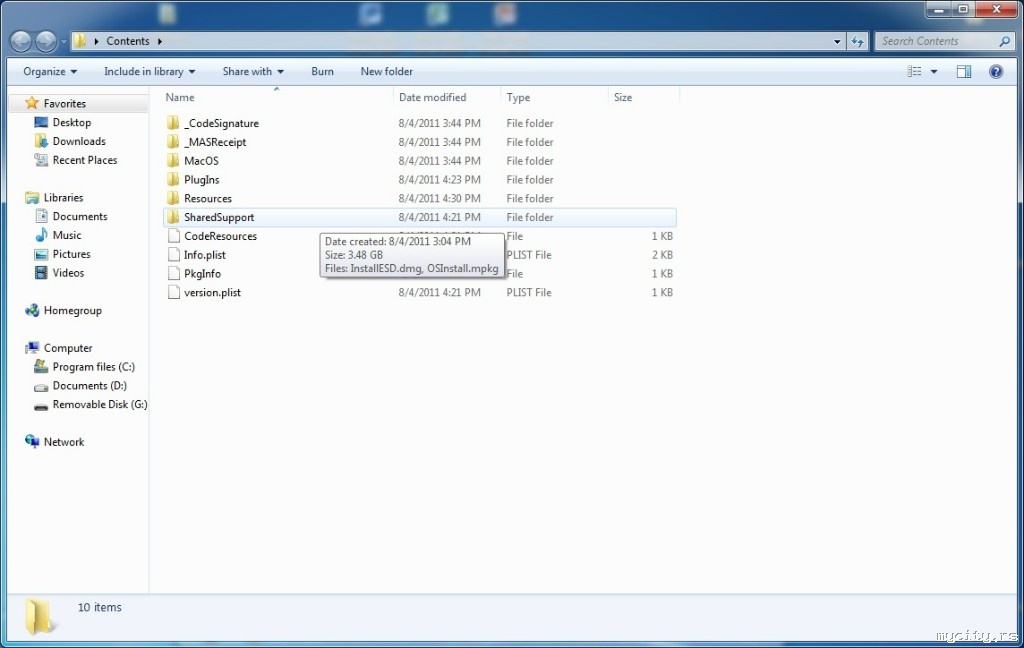Click the 2 KB size of Info.plist
This screenshot has width=1024, height=648.
662,255
